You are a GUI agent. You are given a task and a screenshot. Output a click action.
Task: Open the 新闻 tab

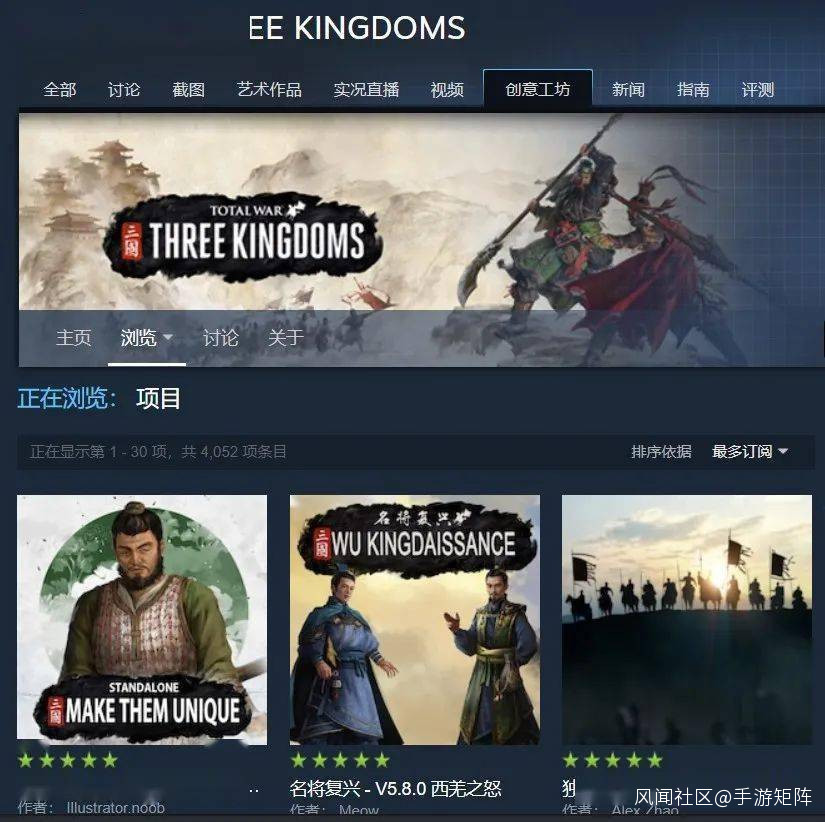[x=628, y=89]
